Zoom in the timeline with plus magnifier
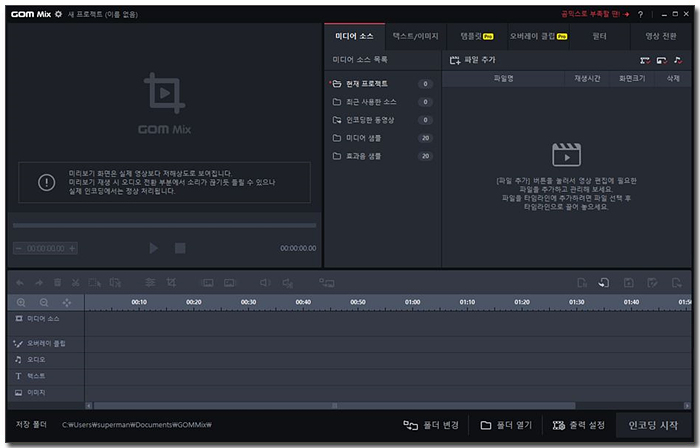 click(x=21, y=303)
